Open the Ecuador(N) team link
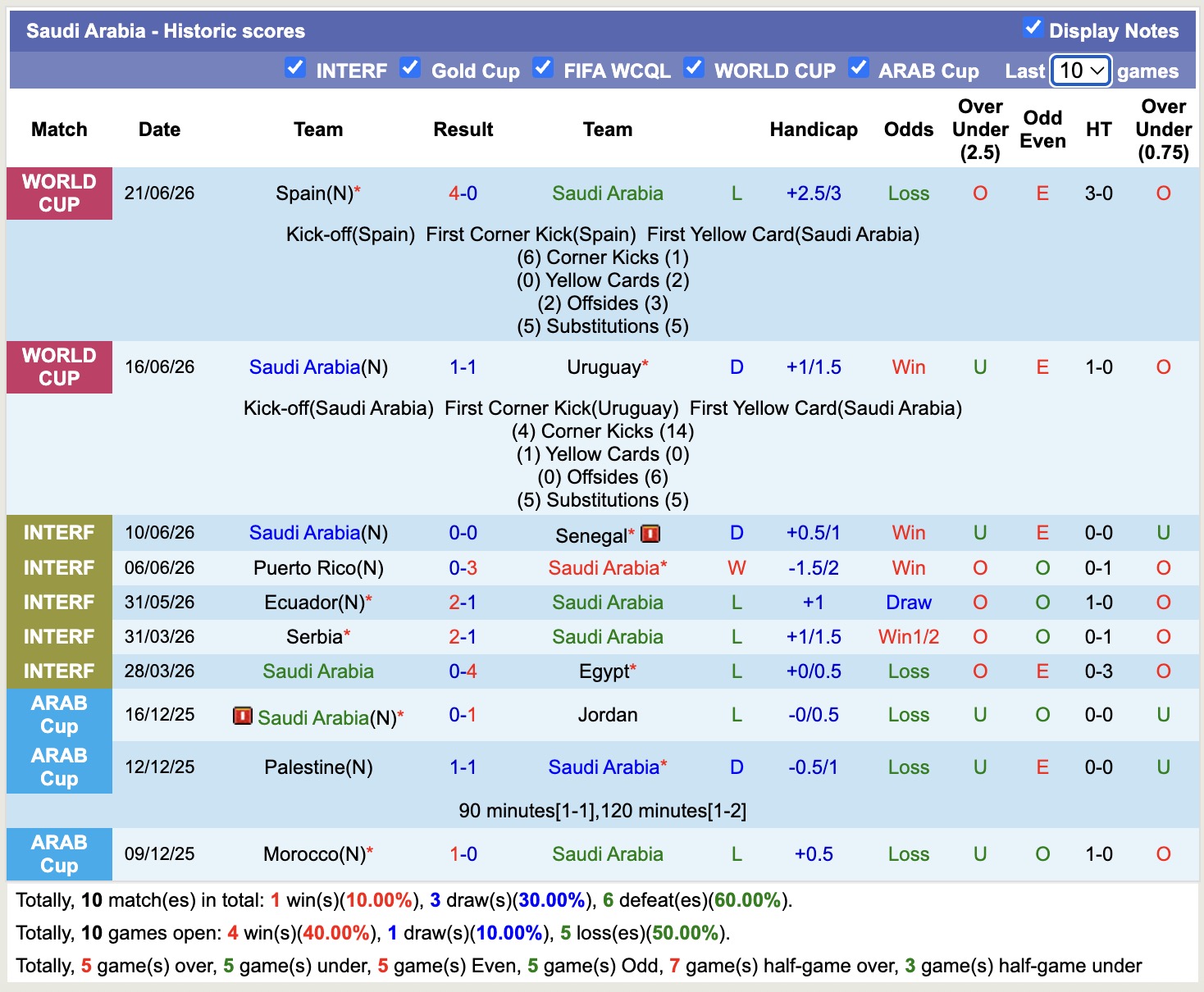 318,603
